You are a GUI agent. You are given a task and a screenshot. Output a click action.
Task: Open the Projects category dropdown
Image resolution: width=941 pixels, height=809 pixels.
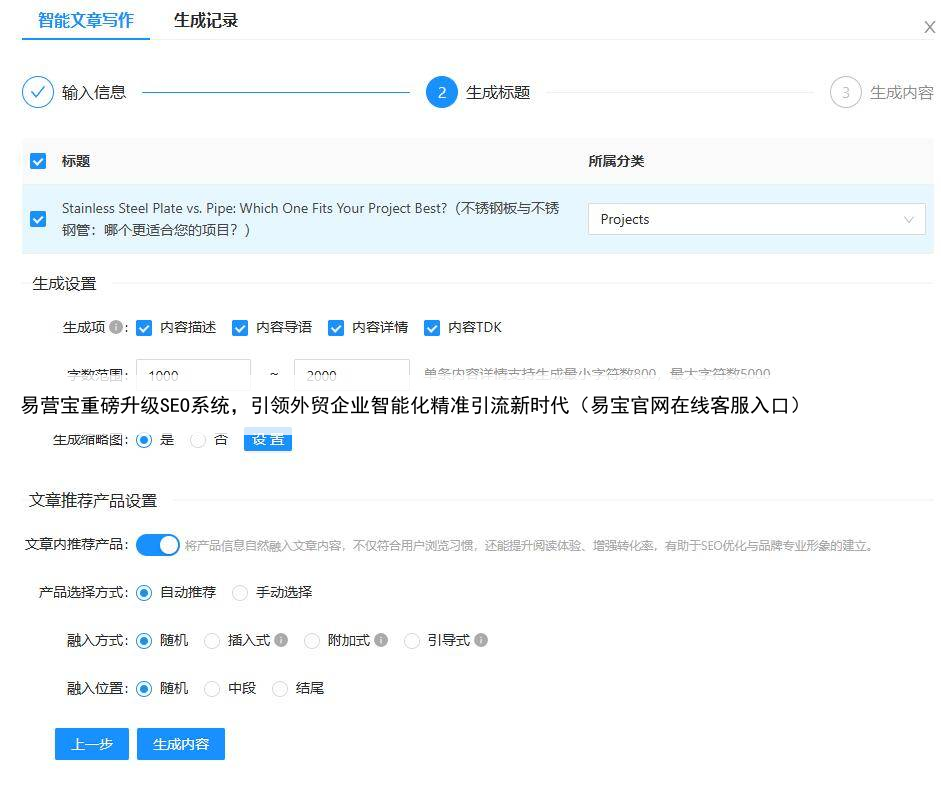click(x=756, y=219)
